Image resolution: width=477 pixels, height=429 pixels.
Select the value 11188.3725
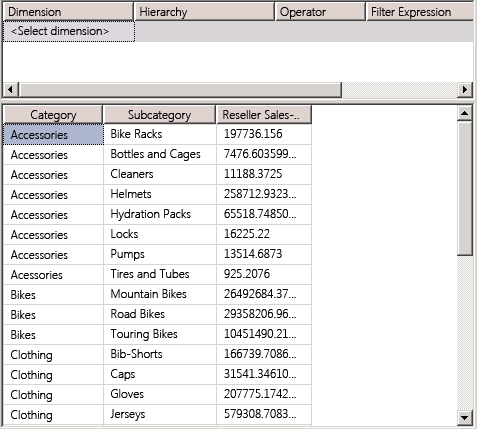click(264, 174)
